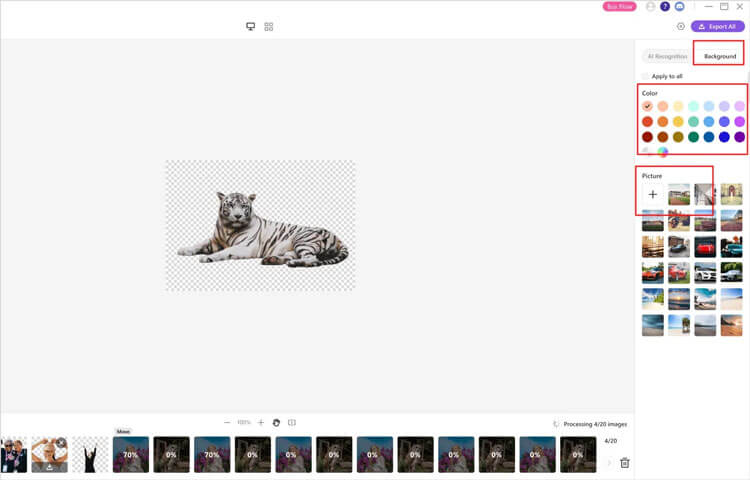The height and width of the screenshot is (480, 750).
Task: Select the light yellow color swatch
Action: pyautogui.click(x=678, y=106)
